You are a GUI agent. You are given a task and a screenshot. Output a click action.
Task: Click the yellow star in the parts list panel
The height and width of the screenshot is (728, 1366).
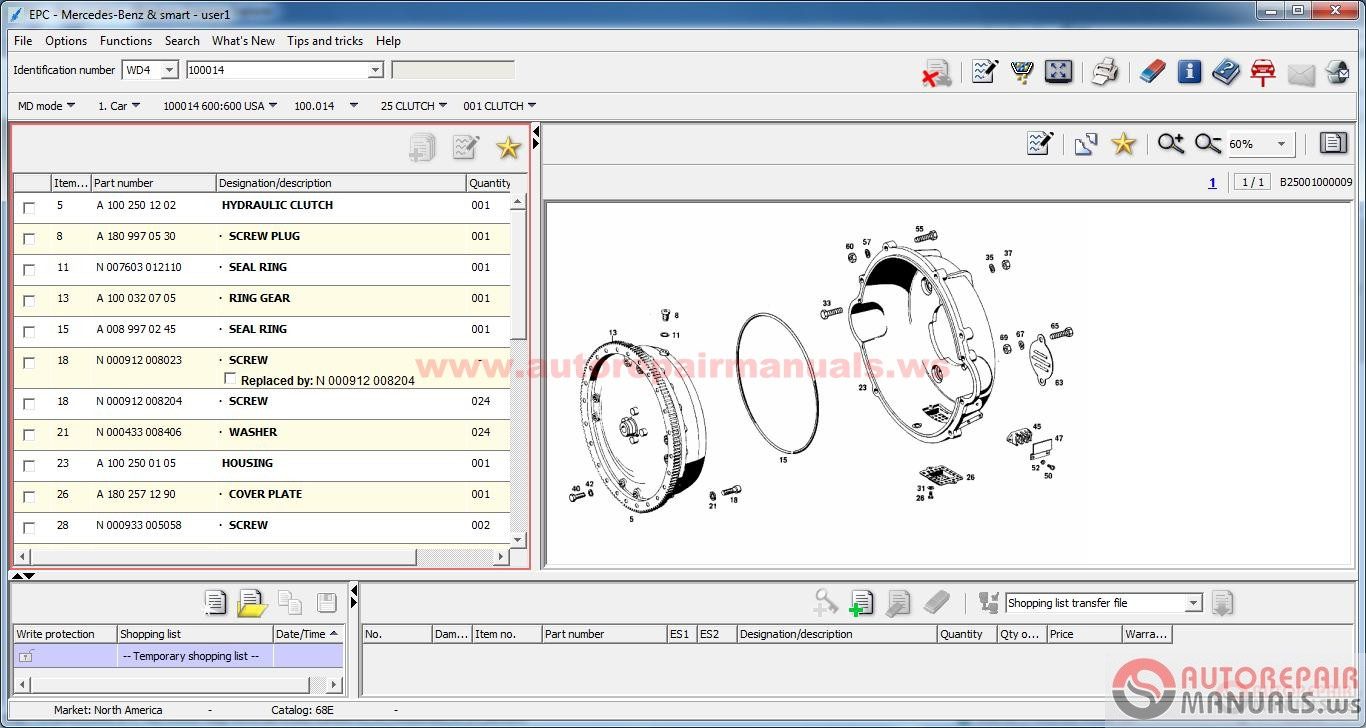509,148
